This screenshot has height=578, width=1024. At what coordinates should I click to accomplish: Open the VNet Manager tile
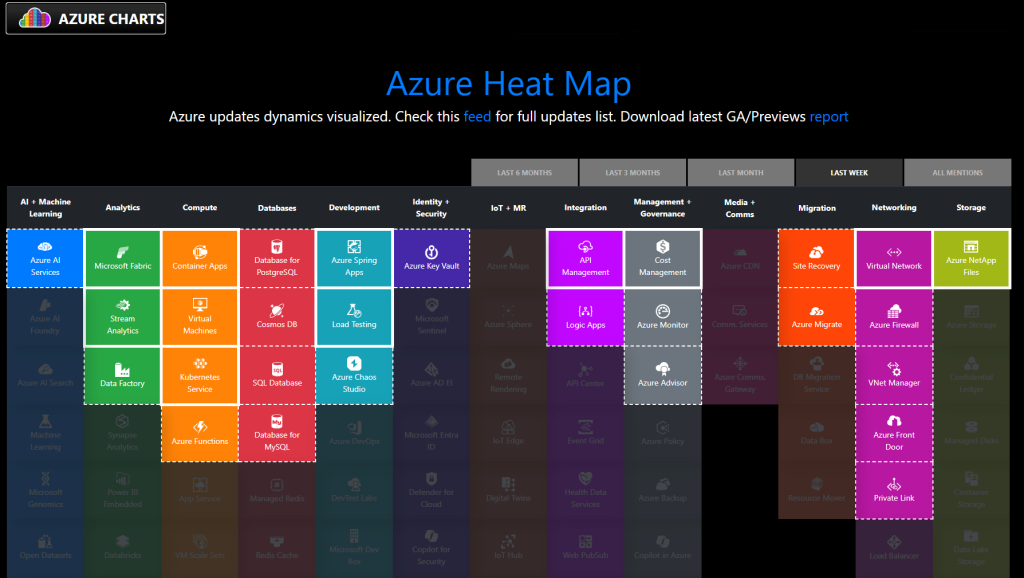[x=894, y=376]
